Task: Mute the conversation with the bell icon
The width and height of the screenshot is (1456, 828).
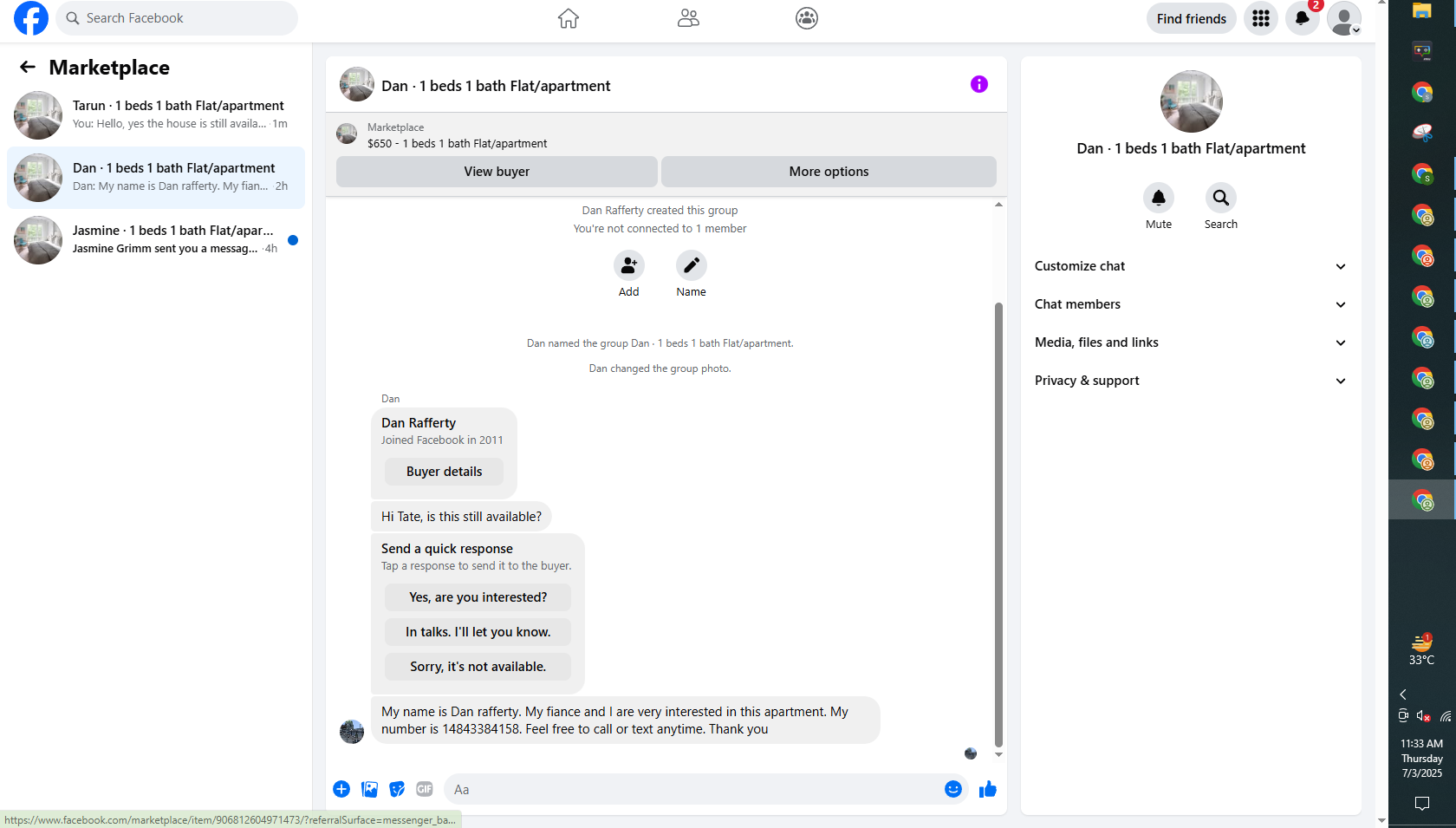Action: point(1159,198)
